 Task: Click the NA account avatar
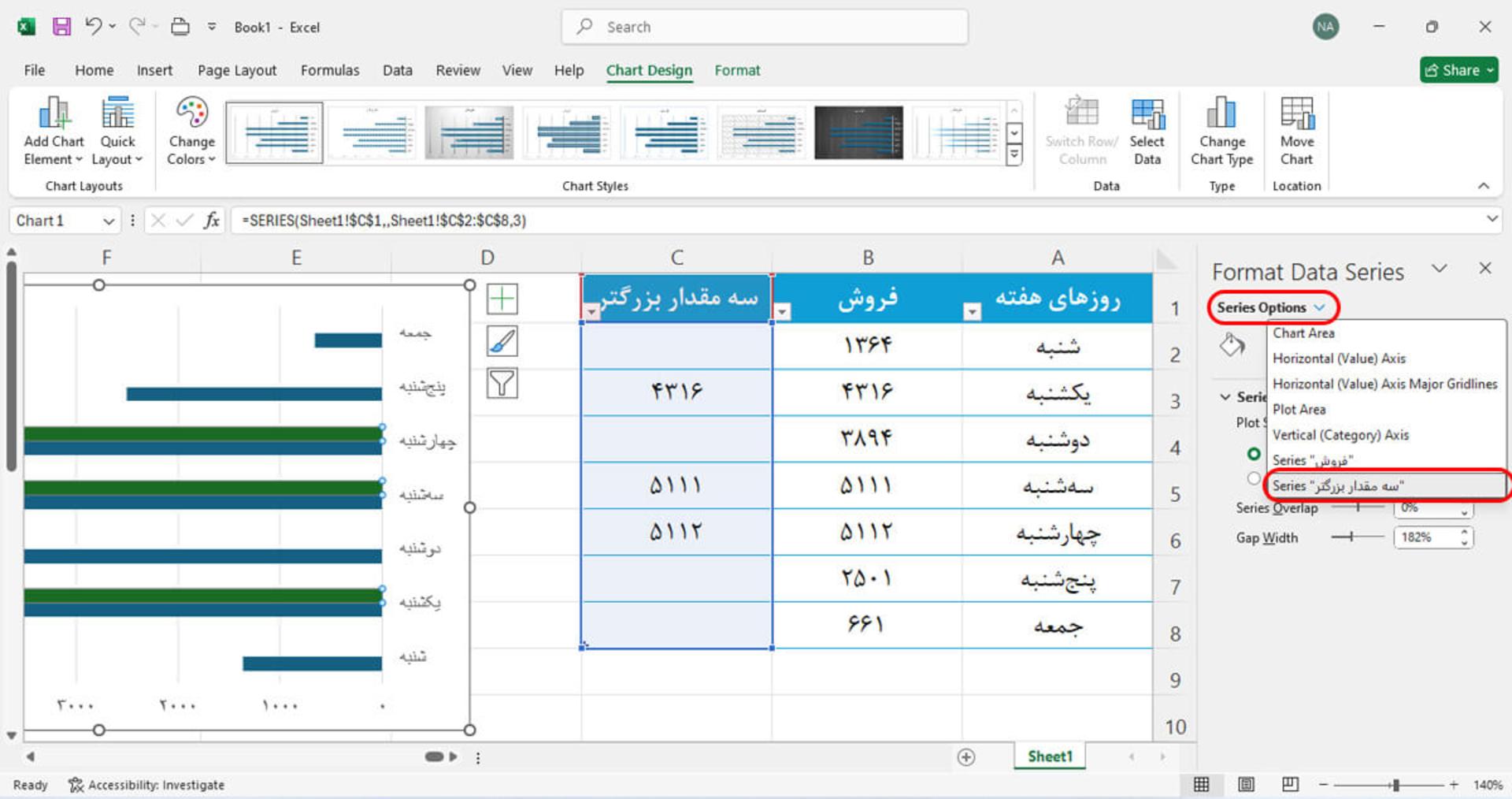(x=1325, y=27)
